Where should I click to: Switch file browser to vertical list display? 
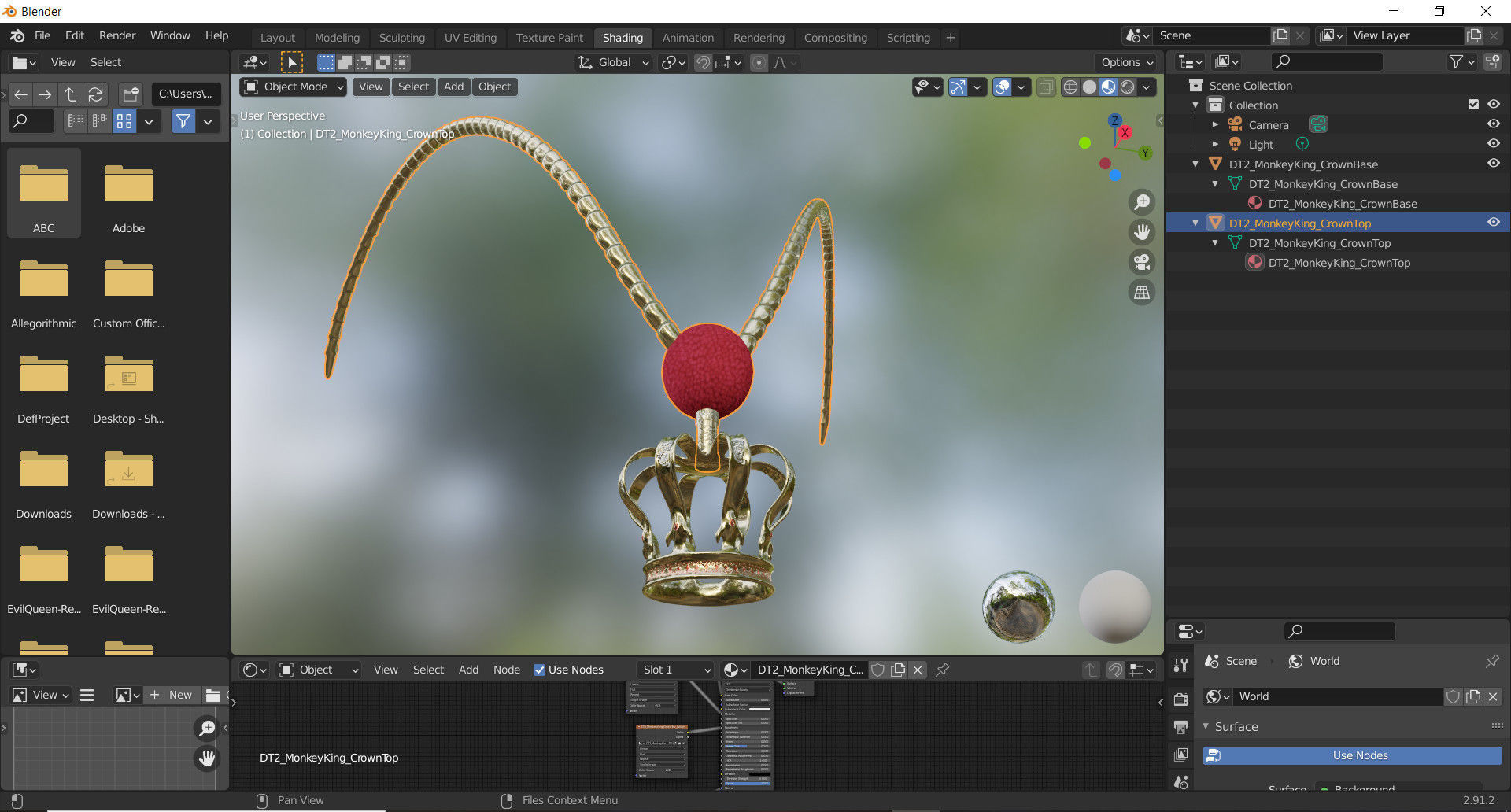click(x=76, y=121)
